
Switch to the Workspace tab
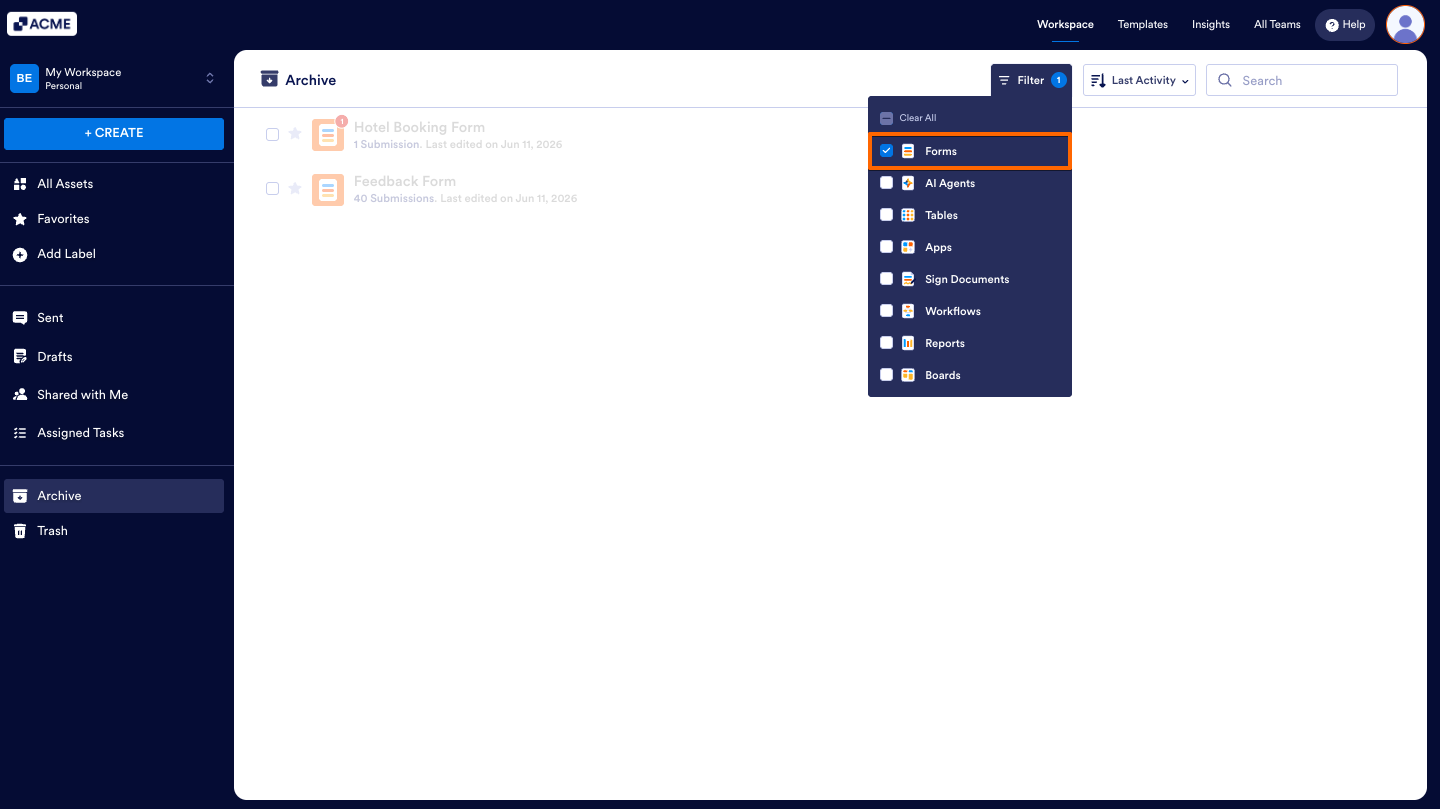tap(1065, 24)
